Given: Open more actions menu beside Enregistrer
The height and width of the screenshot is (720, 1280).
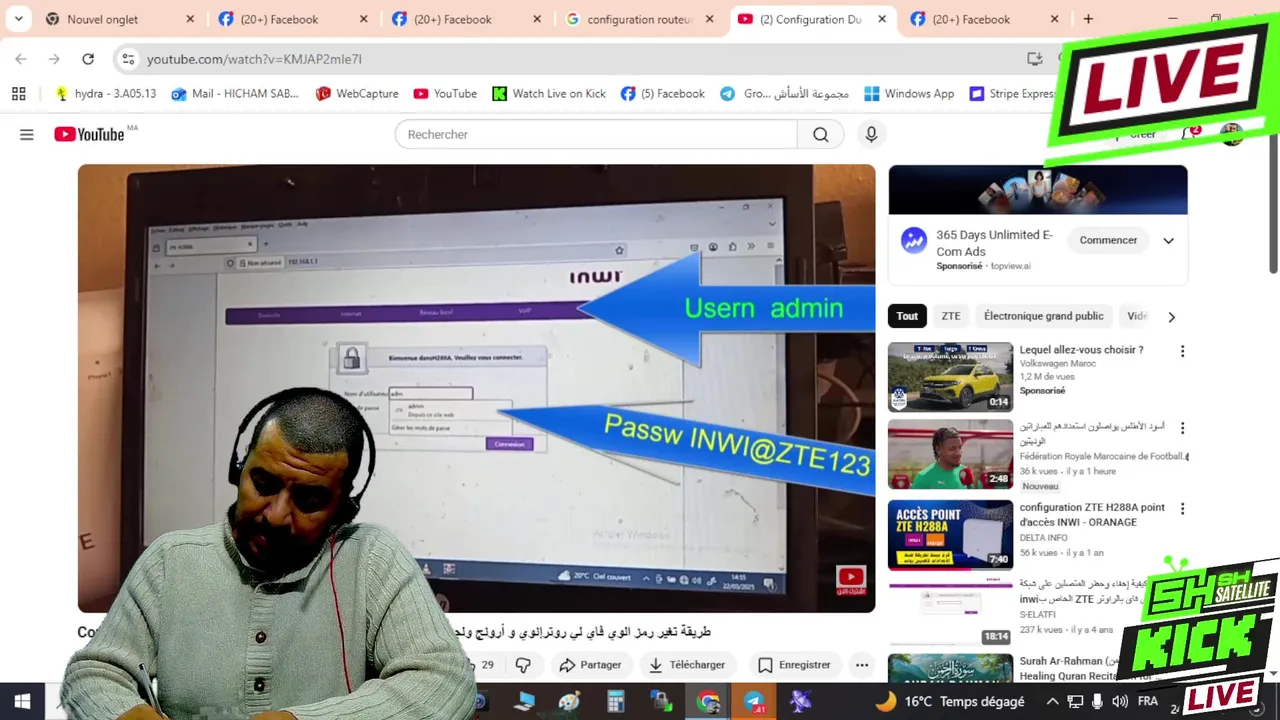Looking at the screenshot, I should [862, 665].
